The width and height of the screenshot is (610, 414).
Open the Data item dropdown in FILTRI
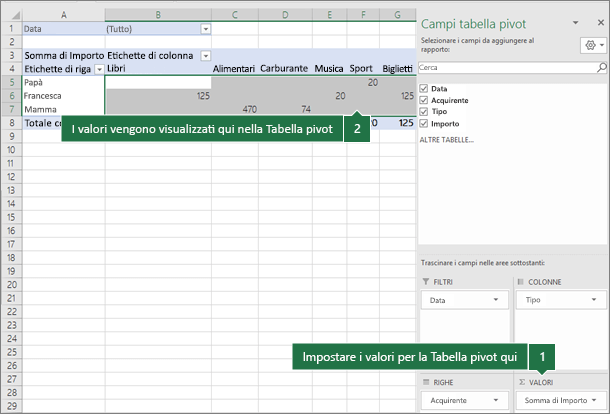496,300
